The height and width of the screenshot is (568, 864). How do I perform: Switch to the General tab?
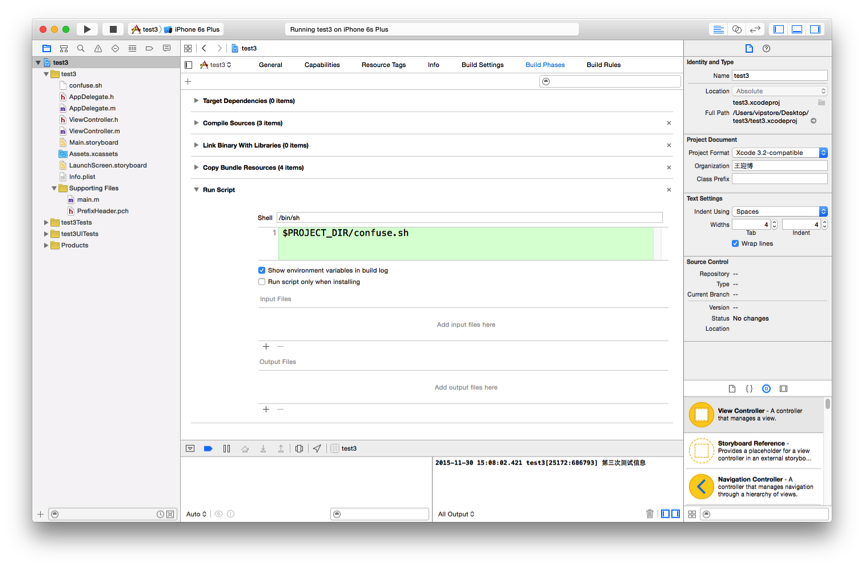tap(271, 65)
